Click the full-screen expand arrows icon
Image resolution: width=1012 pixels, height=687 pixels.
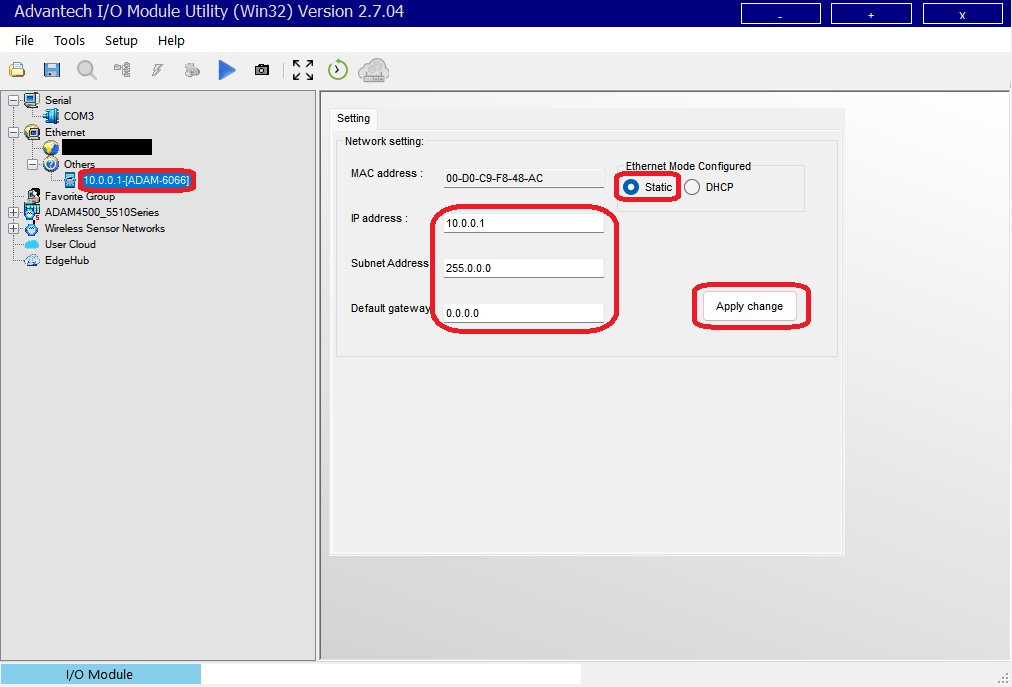[303, 70]
